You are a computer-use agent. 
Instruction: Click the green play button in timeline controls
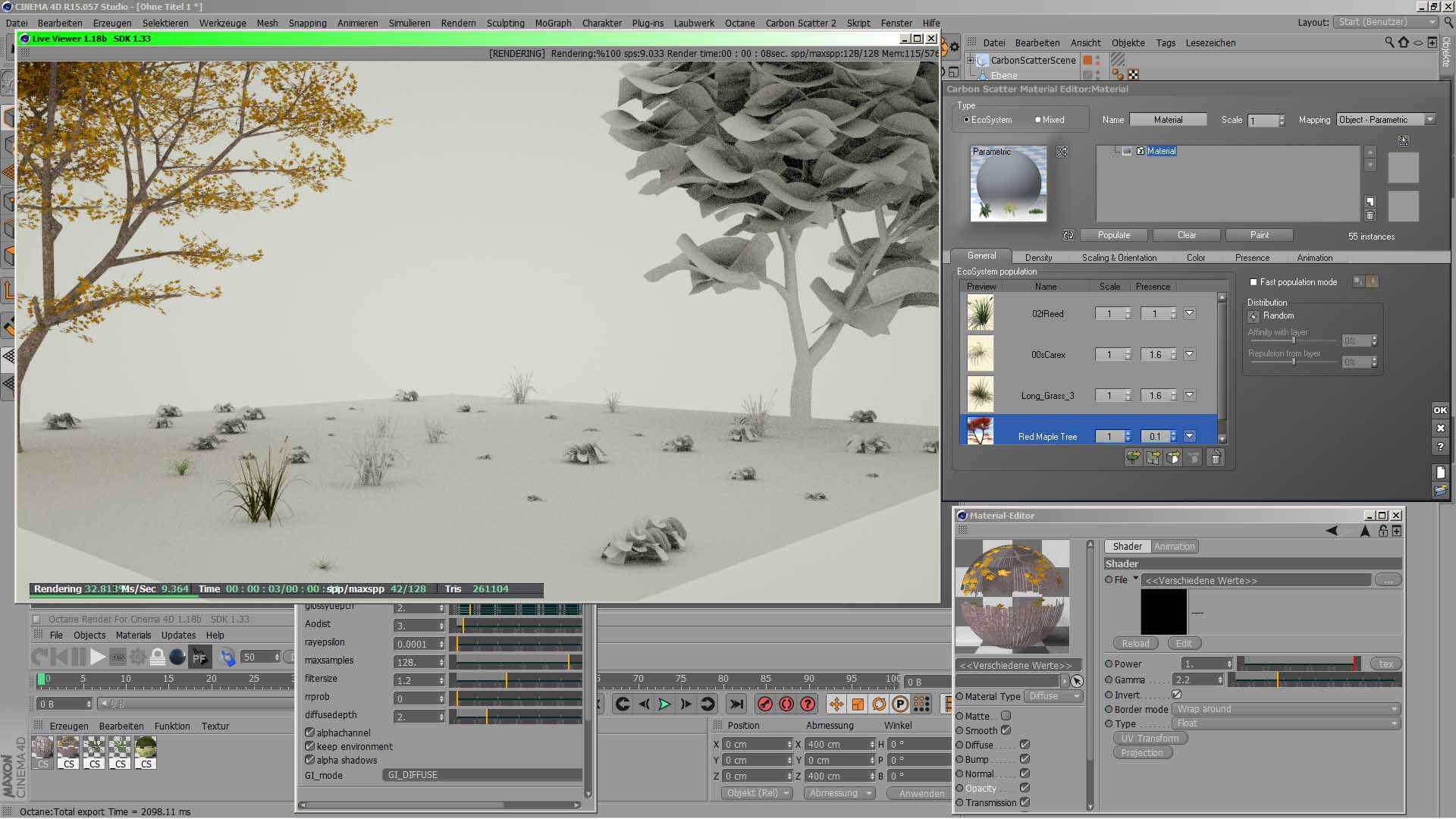[x=664, y=704]
